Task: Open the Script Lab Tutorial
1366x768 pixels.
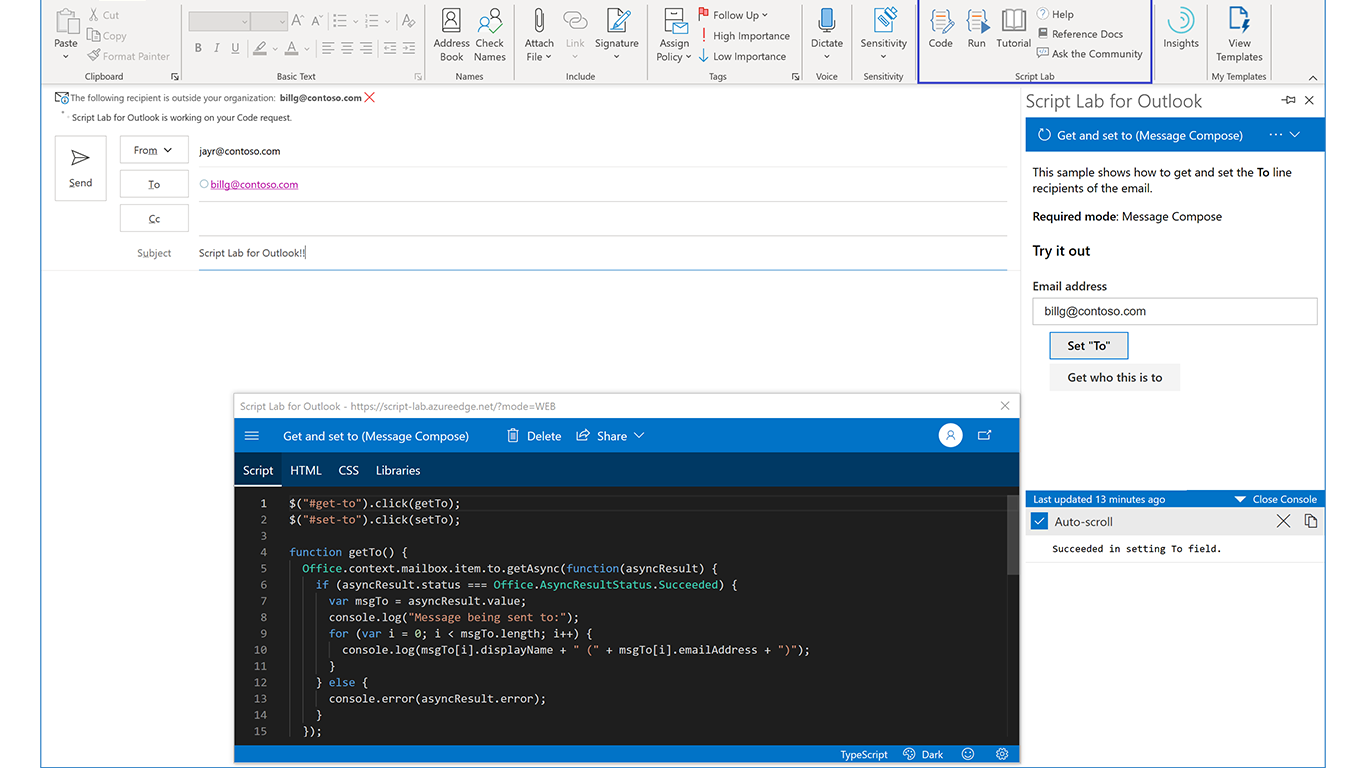Action: point(1013,29)
